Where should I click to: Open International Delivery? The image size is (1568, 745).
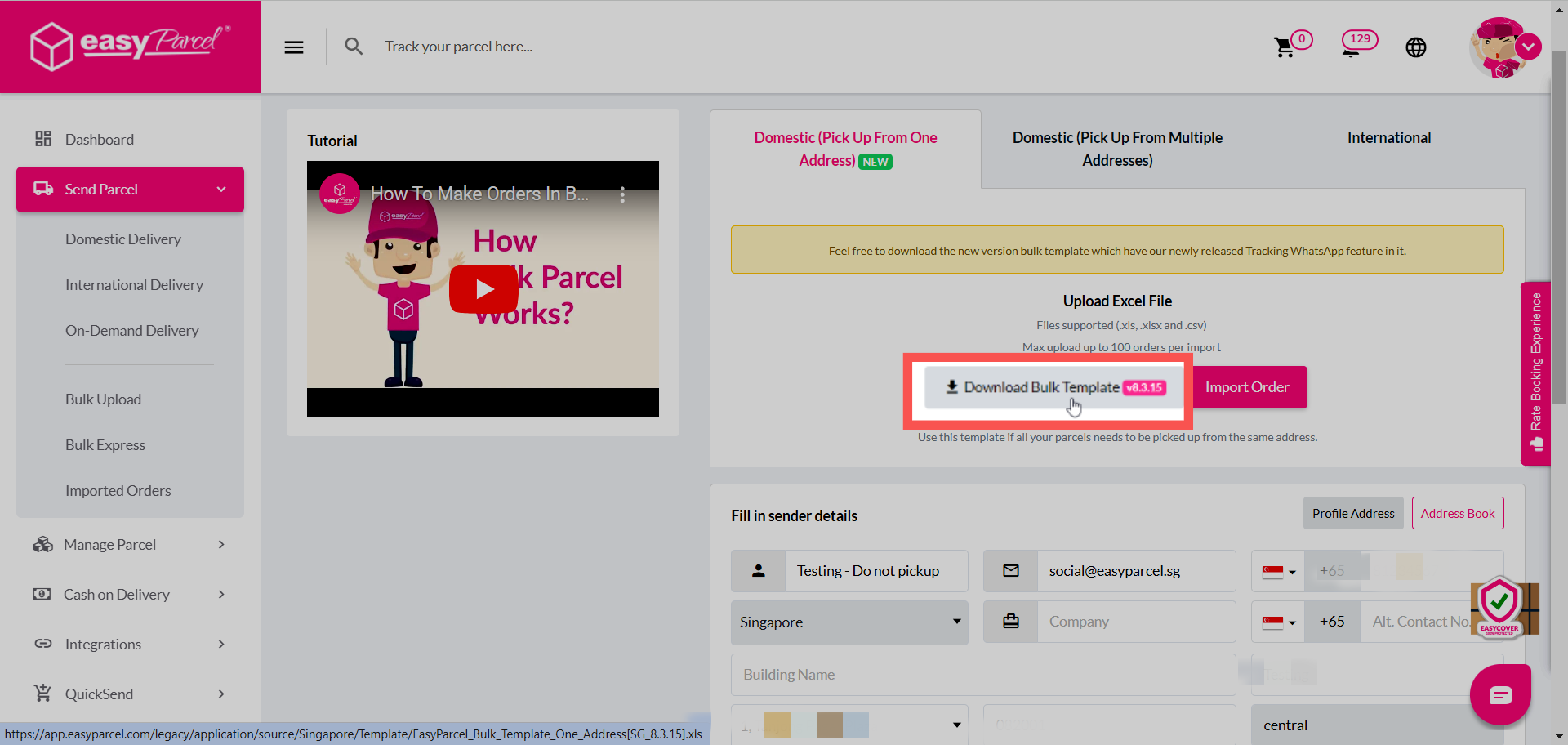134,284
